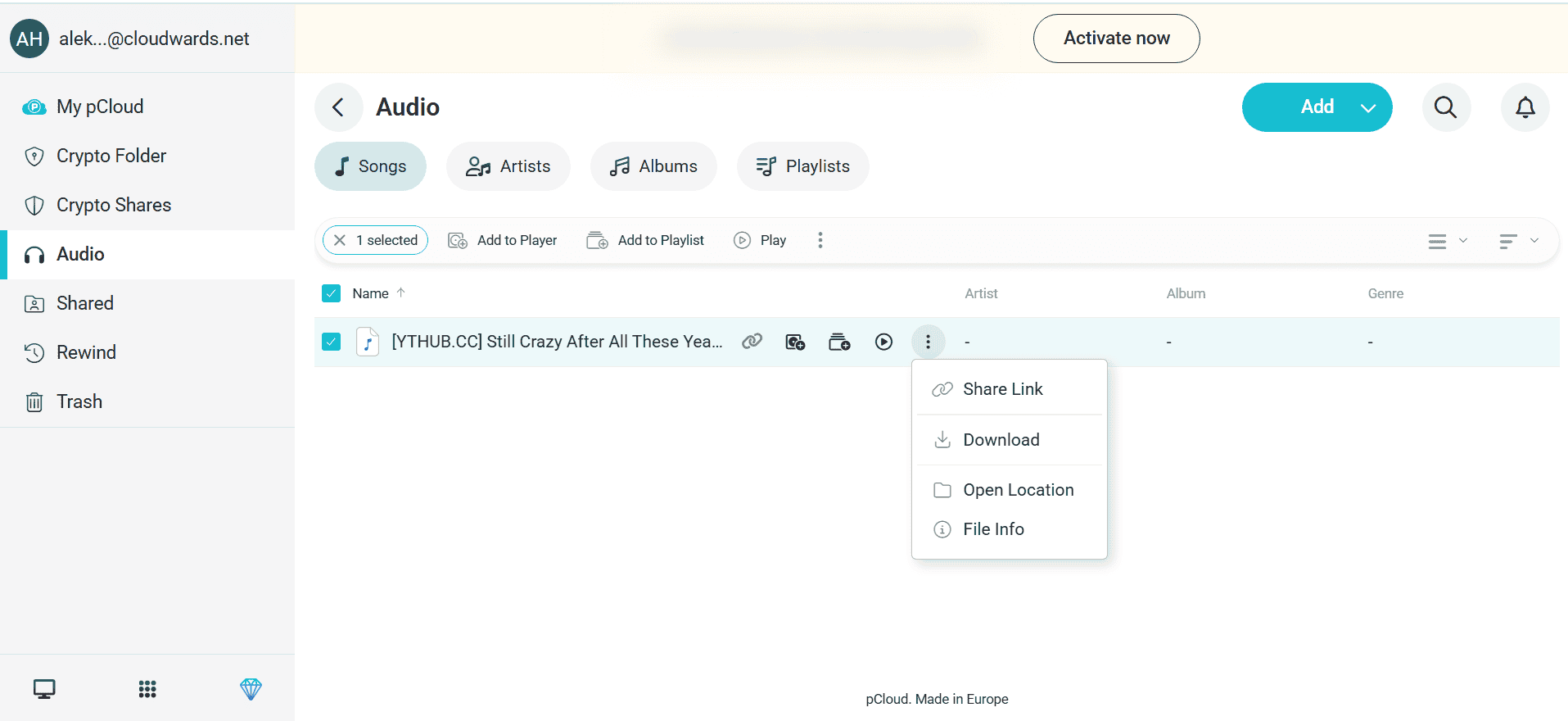Switch to the Albums tab

tap(653, 166)
